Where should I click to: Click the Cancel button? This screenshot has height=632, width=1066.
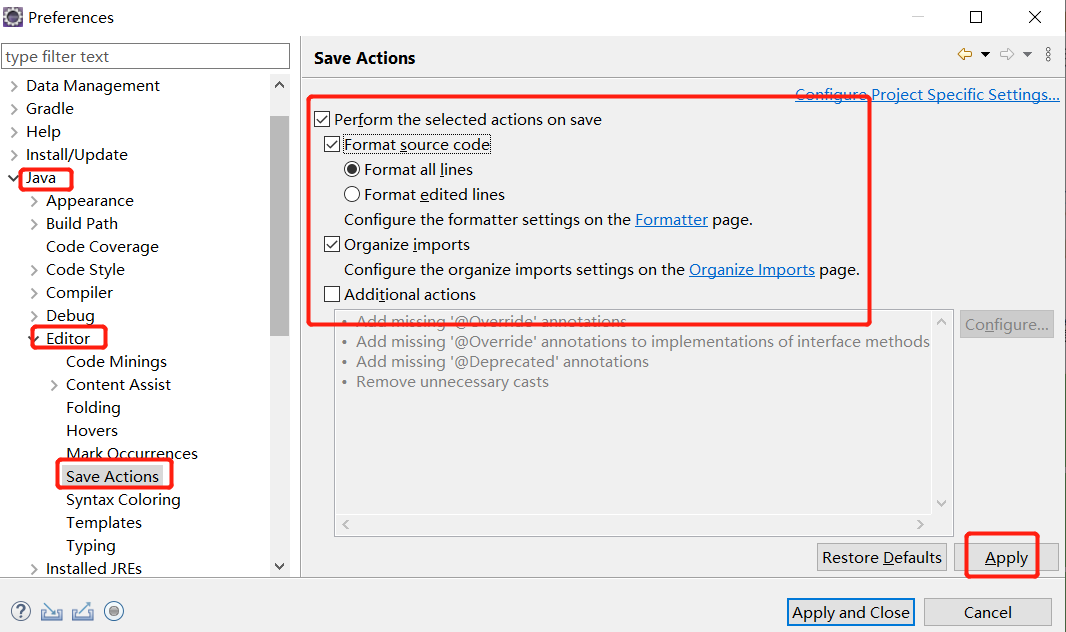[x=988, y=612]
